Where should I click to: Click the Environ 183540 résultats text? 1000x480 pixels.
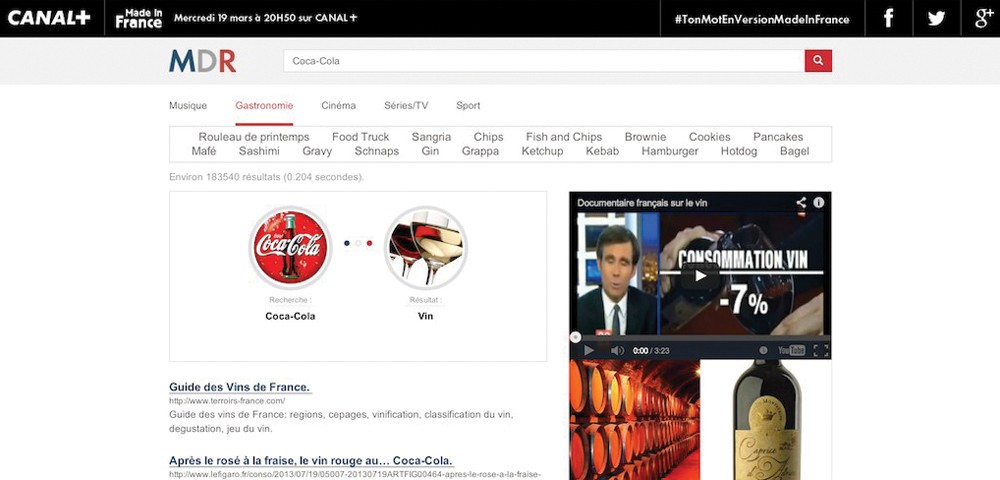point(267,177)
